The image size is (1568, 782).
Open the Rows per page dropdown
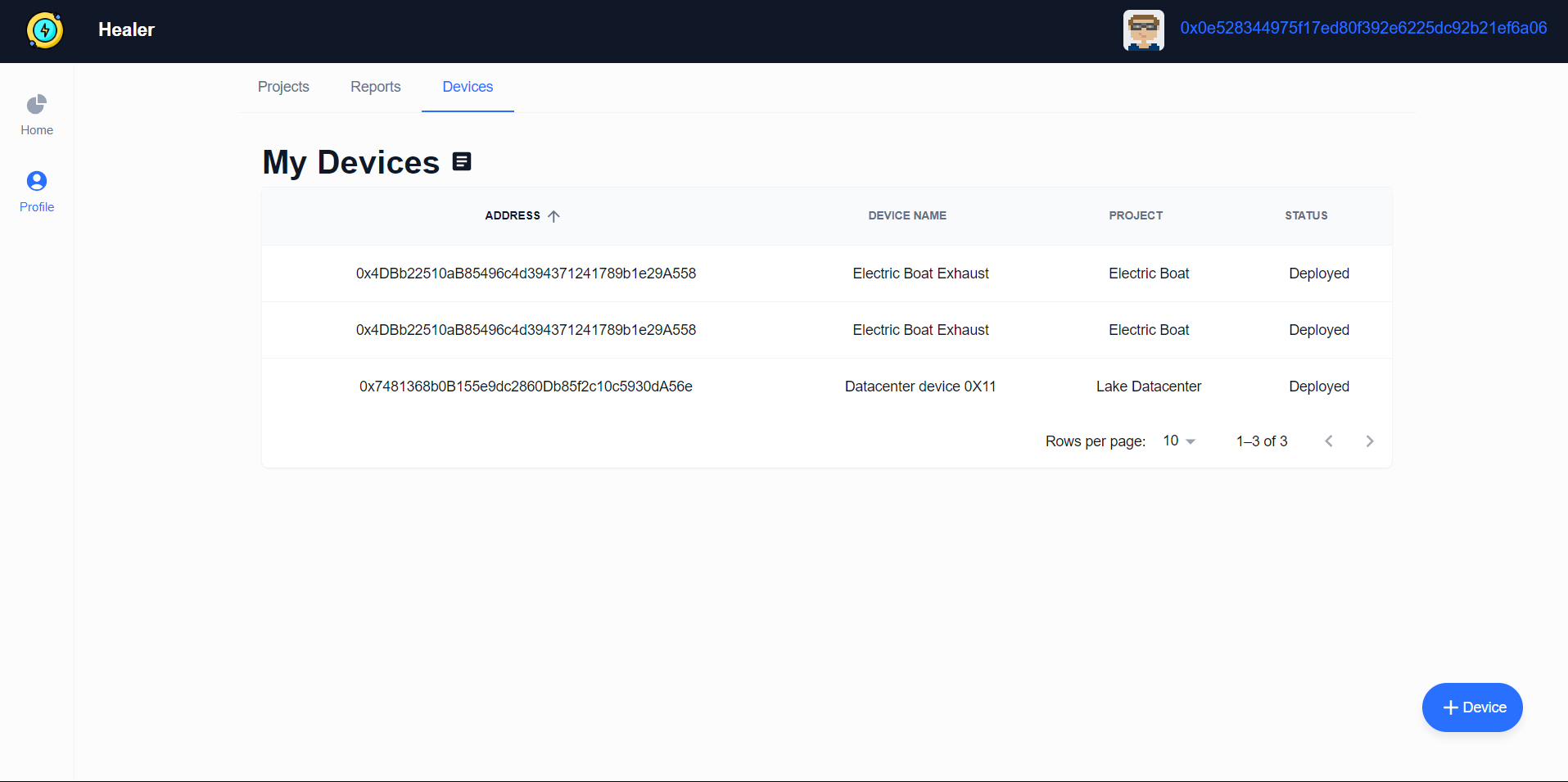pos(1180,441)
